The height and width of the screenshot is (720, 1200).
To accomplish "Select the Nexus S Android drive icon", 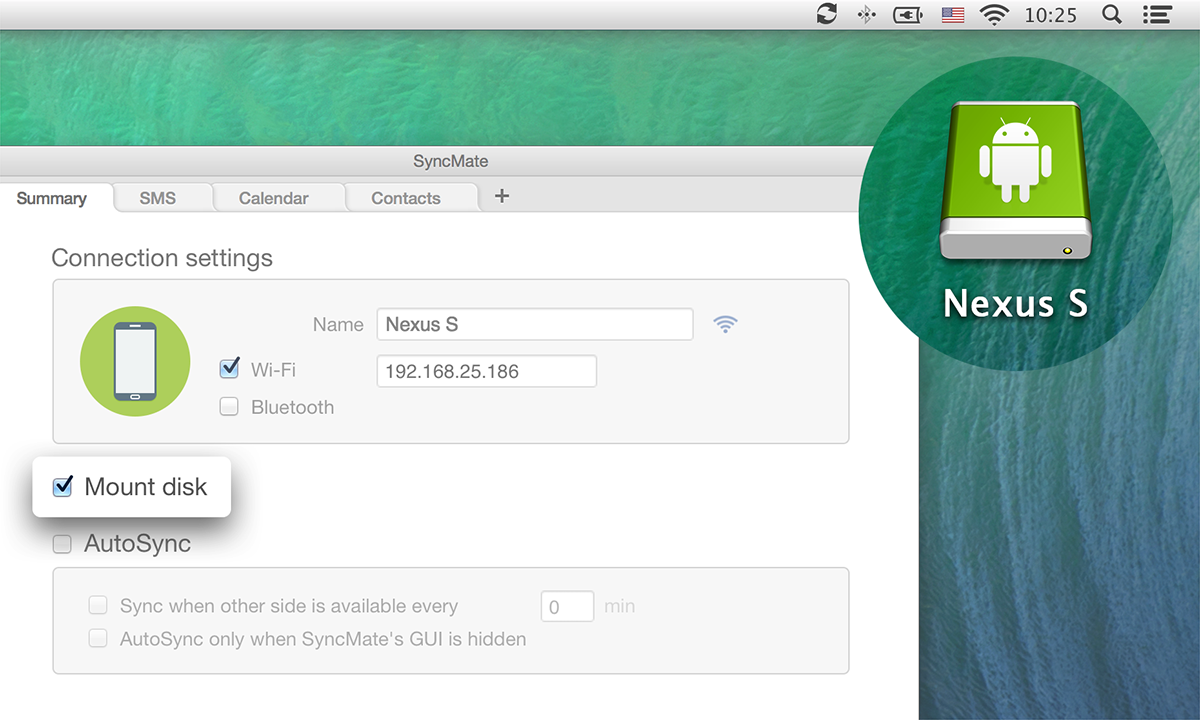I will [x=1015, y=182].
